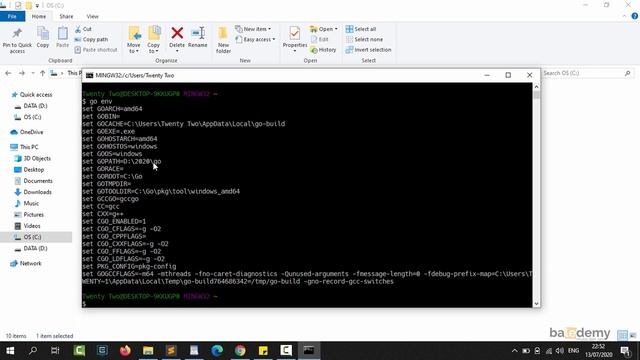Collapse the ribbon with the chevron
640x360 pixels.
tap(624, 16)
